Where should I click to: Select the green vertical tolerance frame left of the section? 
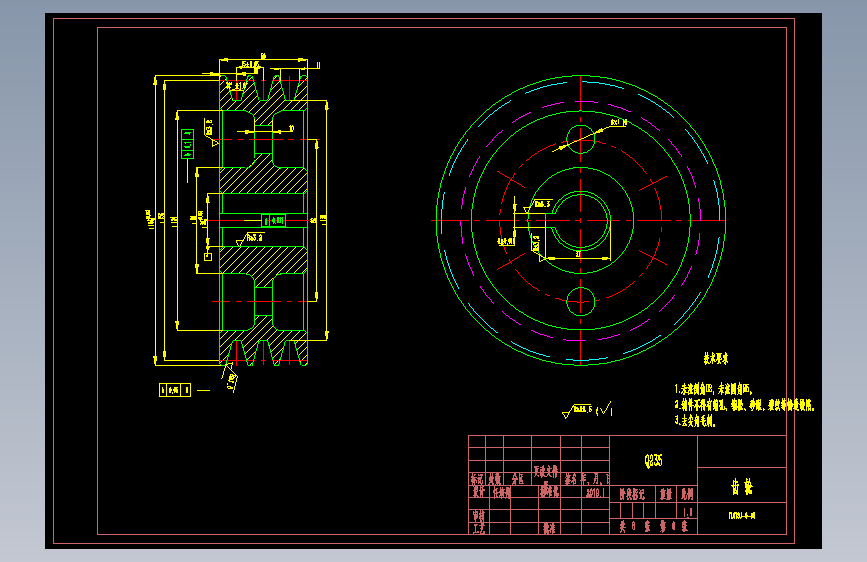coord(187,144)
